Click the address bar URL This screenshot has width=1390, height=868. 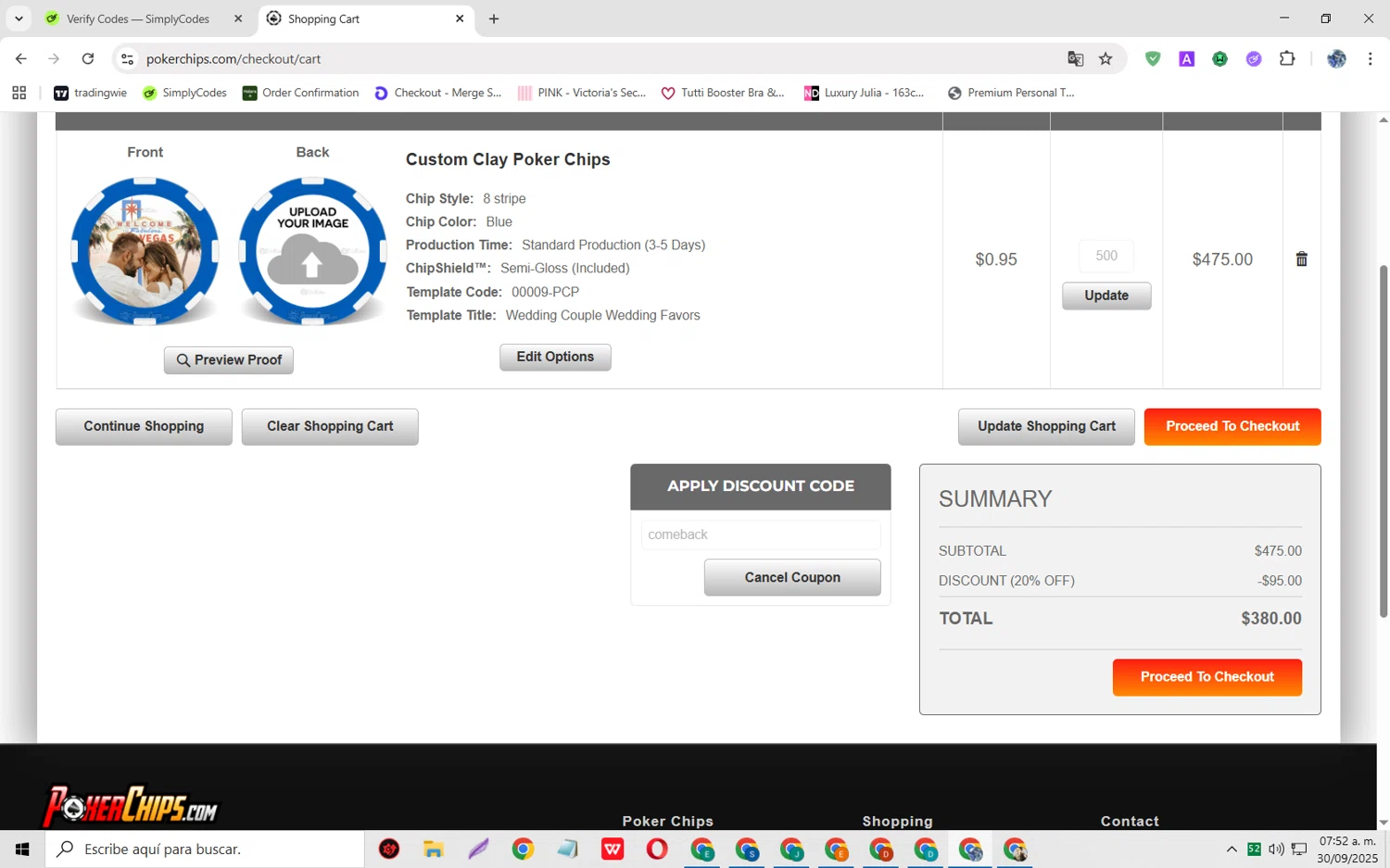234,59
